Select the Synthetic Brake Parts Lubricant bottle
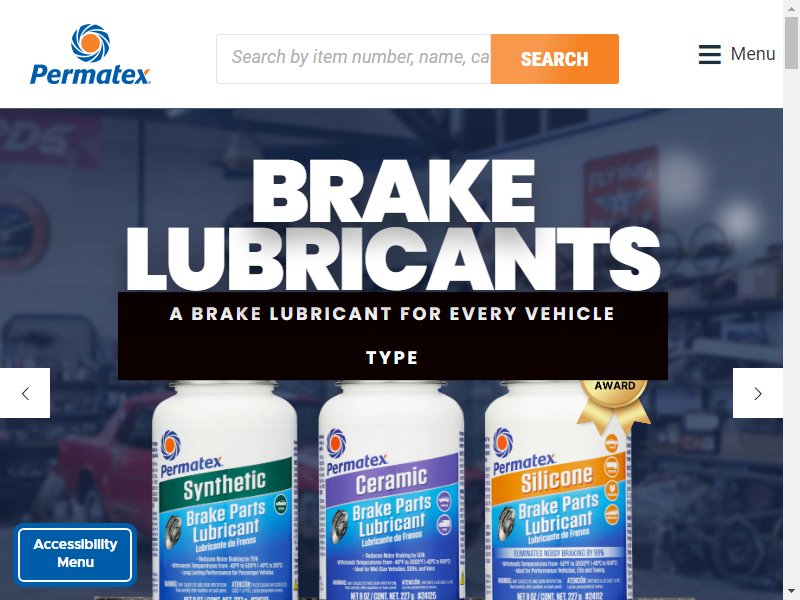The width and height of the screenshot is (800, 600). [224, 491]
